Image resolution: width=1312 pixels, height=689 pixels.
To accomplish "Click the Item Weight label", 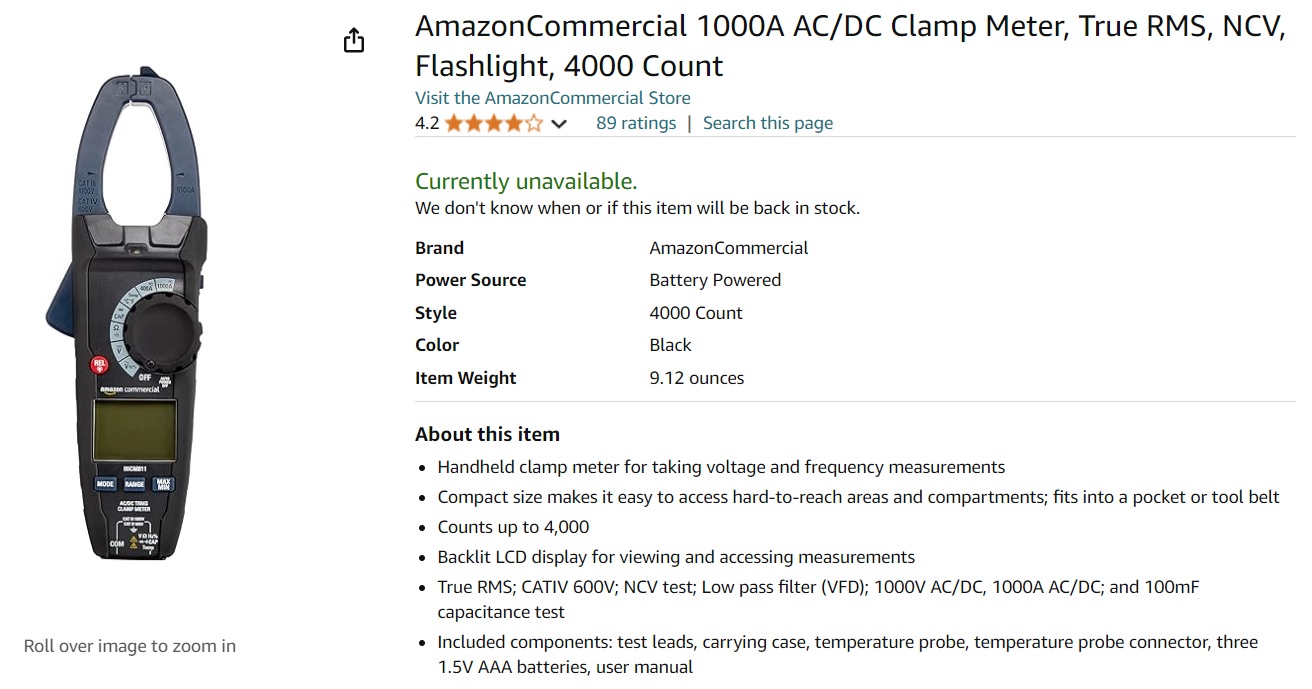I will click(x=465, y=378).
